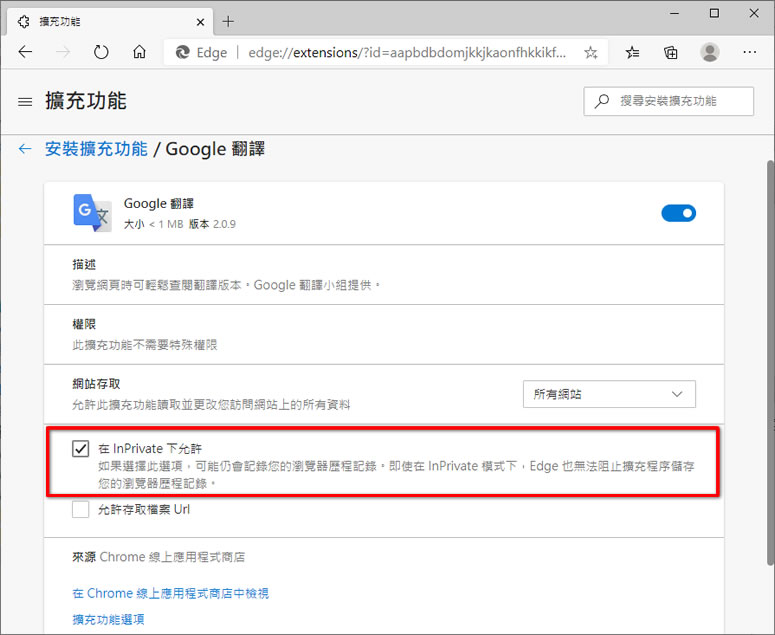This screenshot has height=635, width=775.
Task: Go back with the browser back arrow
Action: (25, 52)
